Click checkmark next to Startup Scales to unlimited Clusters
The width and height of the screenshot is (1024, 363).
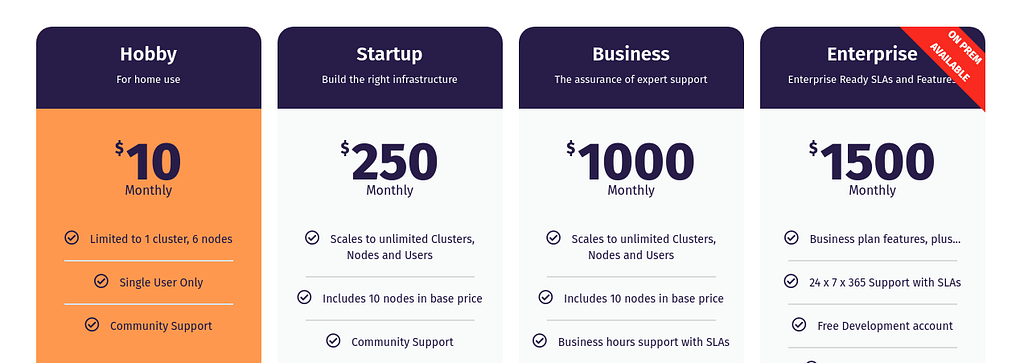312,238
